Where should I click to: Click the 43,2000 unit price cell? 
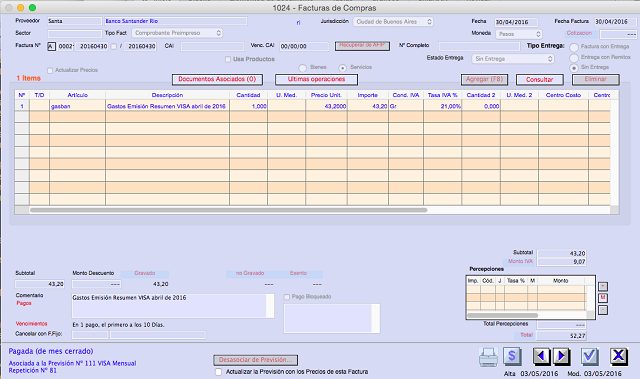coord(326,106)
